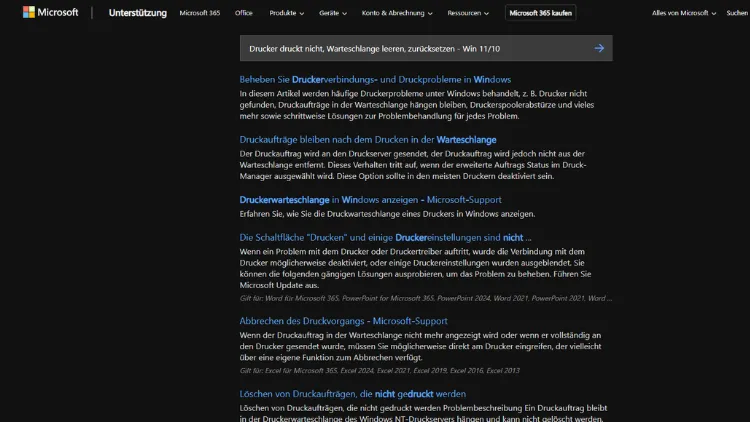Click text "Erfahren Sie, wie Sie die Druckwarteschlange"
This screenshot has width=750, height=422.
[x=387, y=214]
